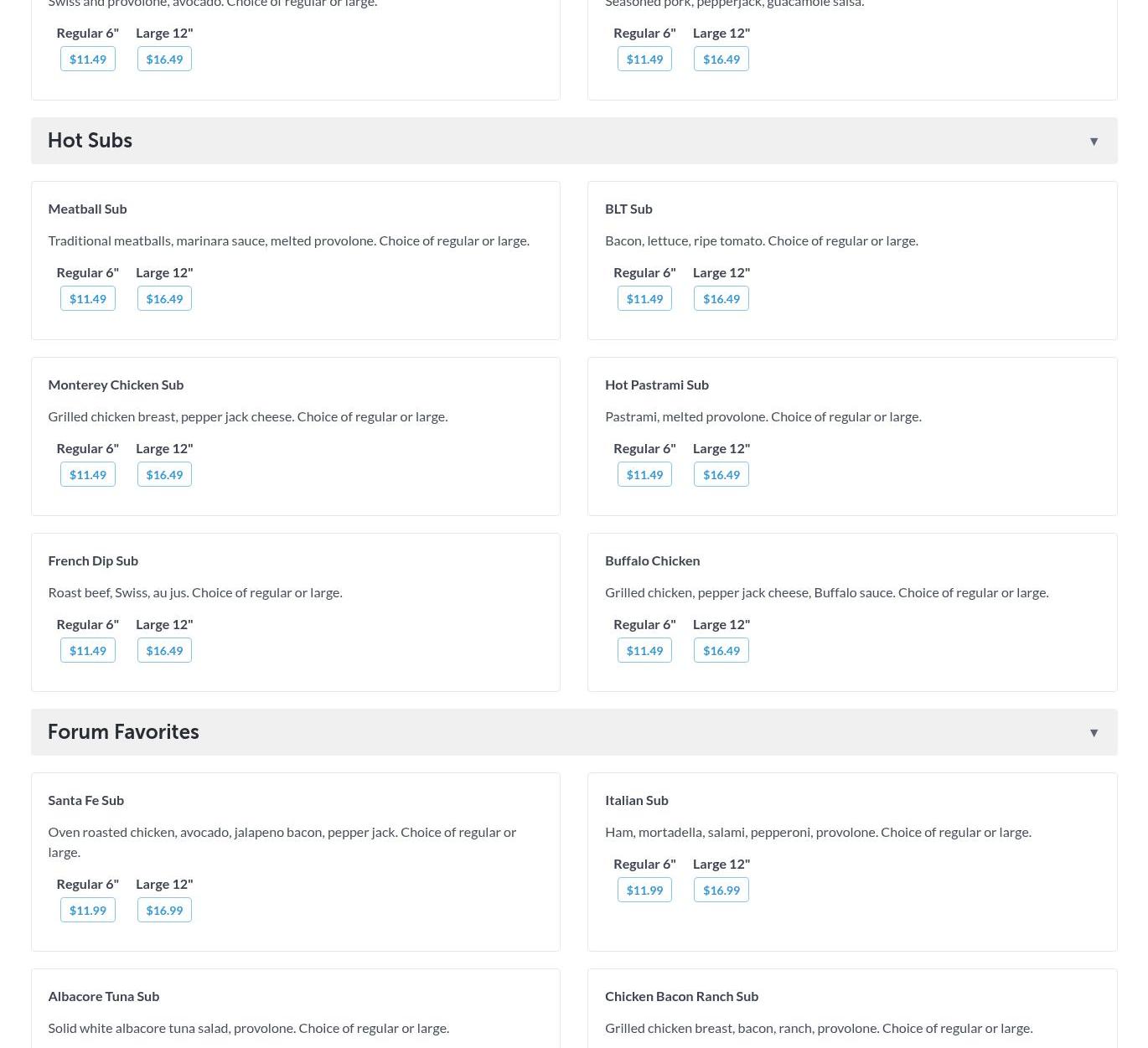Order Santa Fe Sub for $16.99
This screenshot has height=1048, width=1148.
(x=164, y=911)
